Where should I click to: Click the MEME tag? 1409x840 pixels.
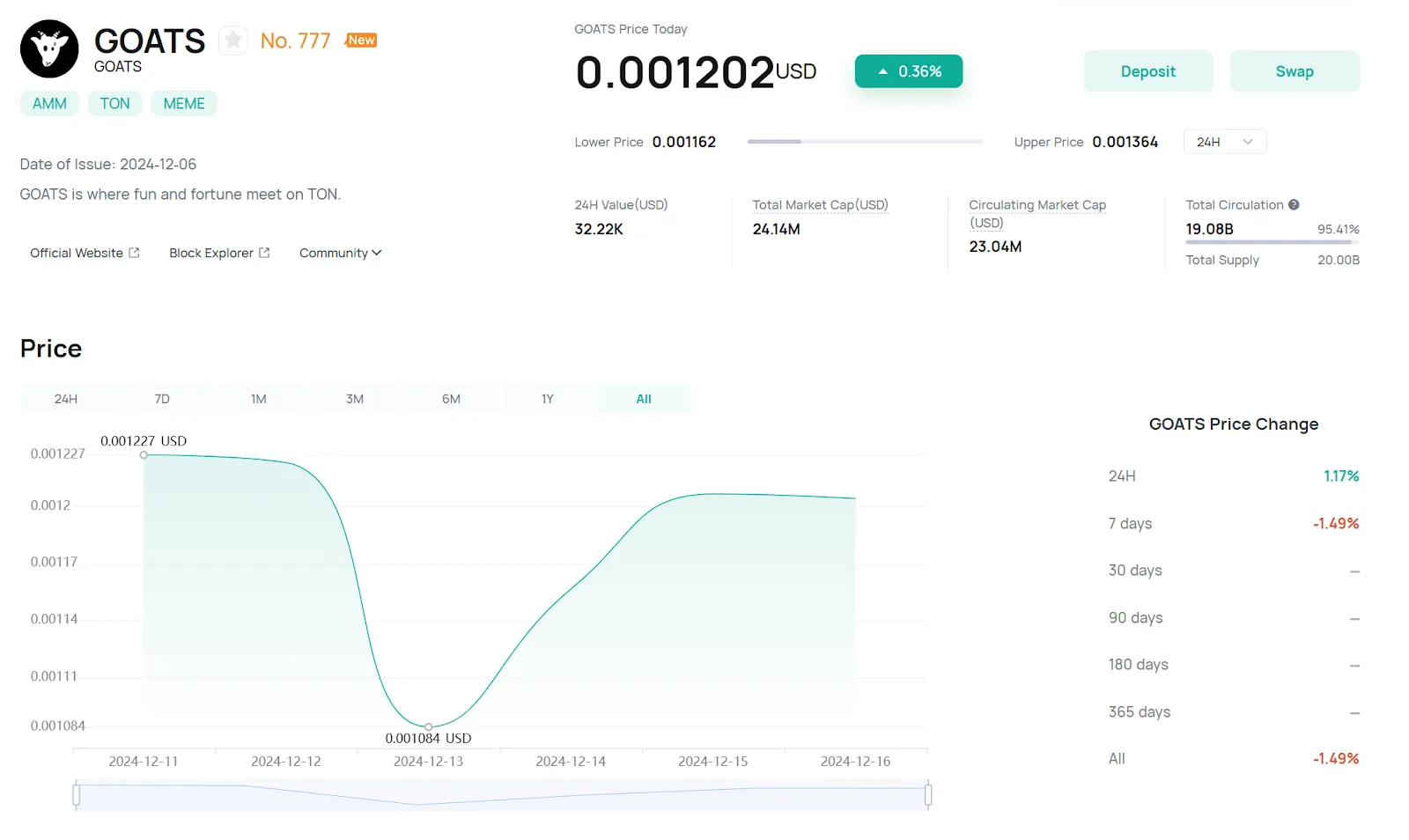pos(184,103)
